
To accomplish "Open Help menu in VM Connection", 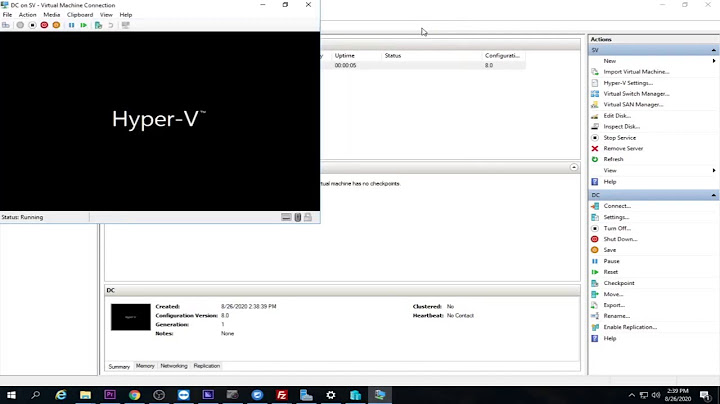I will 126,15.
